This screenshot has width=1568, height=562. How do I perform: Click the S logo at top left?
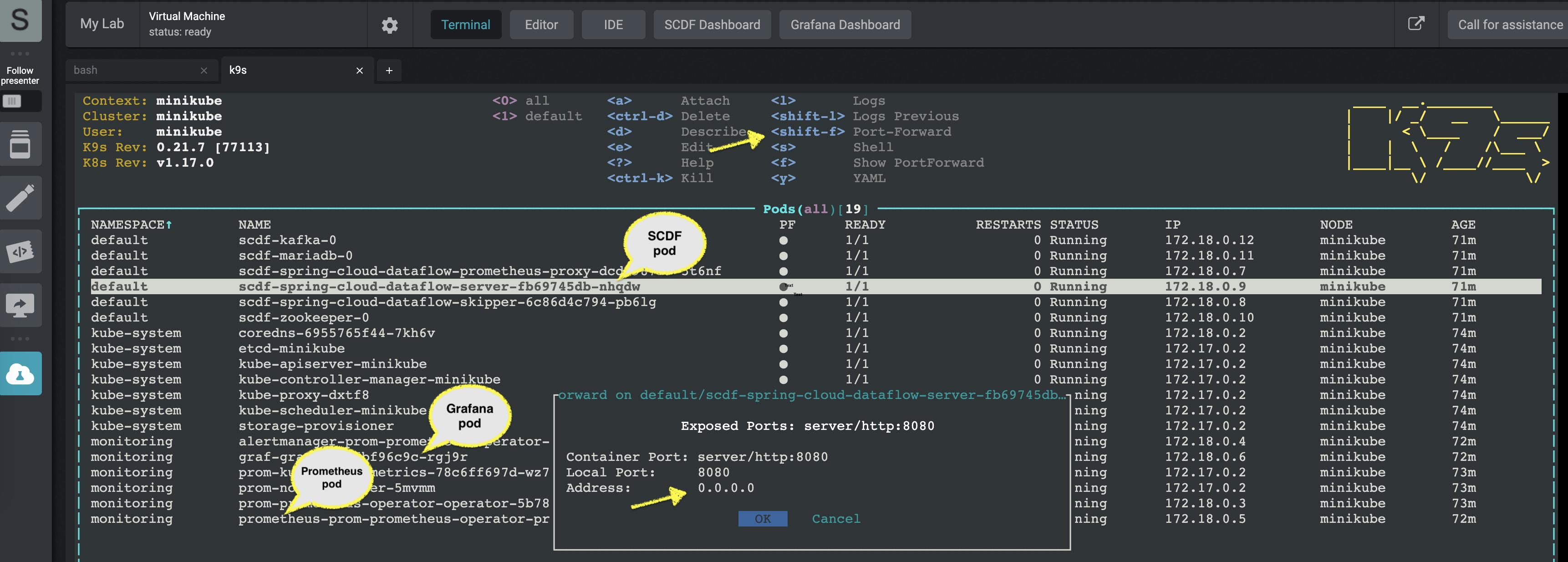pyautogui.click(x=20, y=20)
